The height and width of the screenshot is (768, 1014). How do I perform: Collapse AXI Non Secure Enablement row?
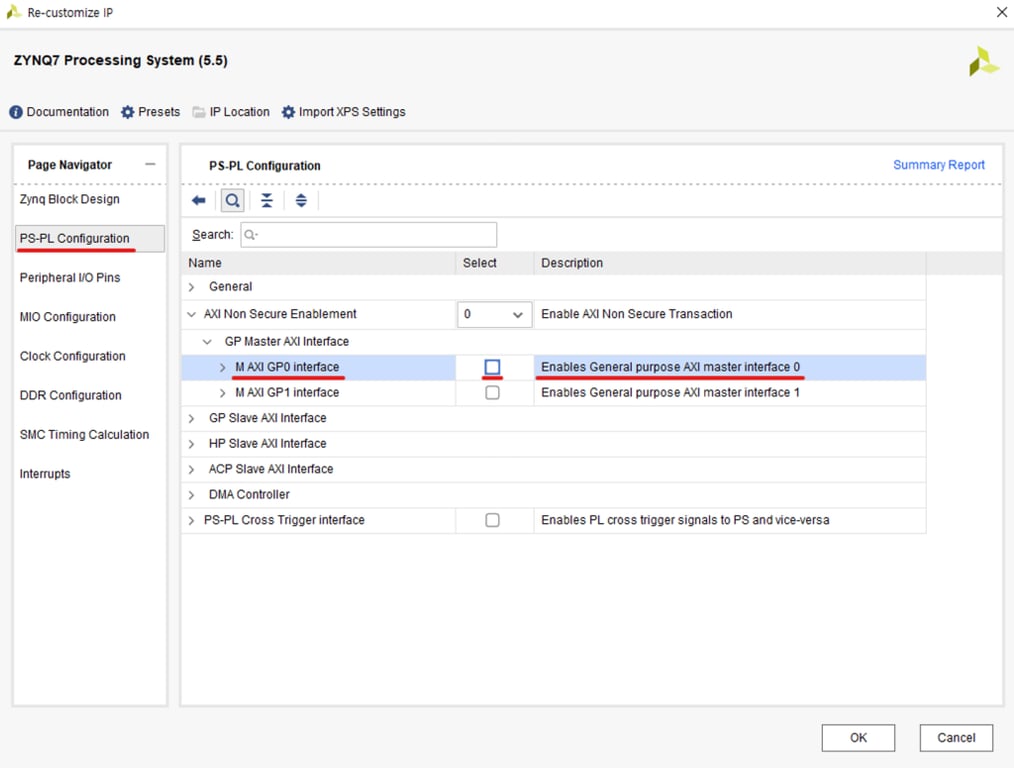[191, 314]
